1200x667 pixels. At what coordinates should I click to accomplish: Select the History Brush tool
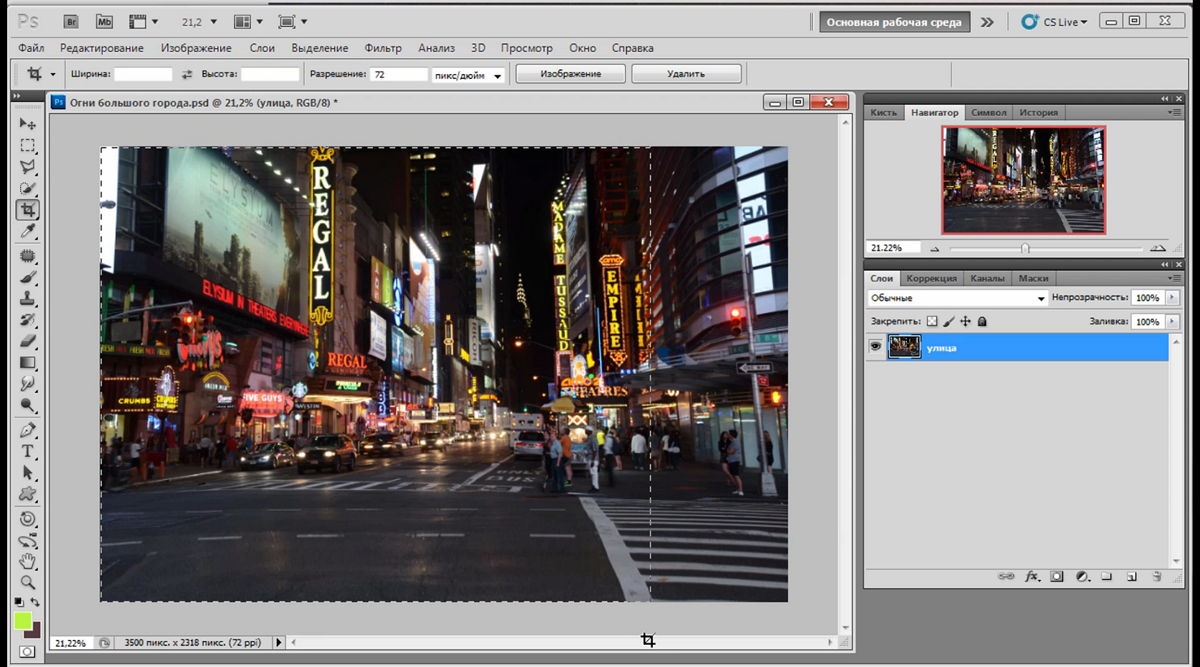click(28, 319)
